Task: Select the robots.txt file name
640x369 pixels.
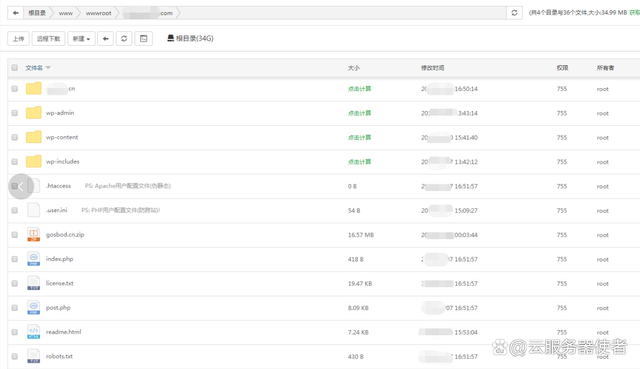Action: pyautogui.click(x=59, y=356)
